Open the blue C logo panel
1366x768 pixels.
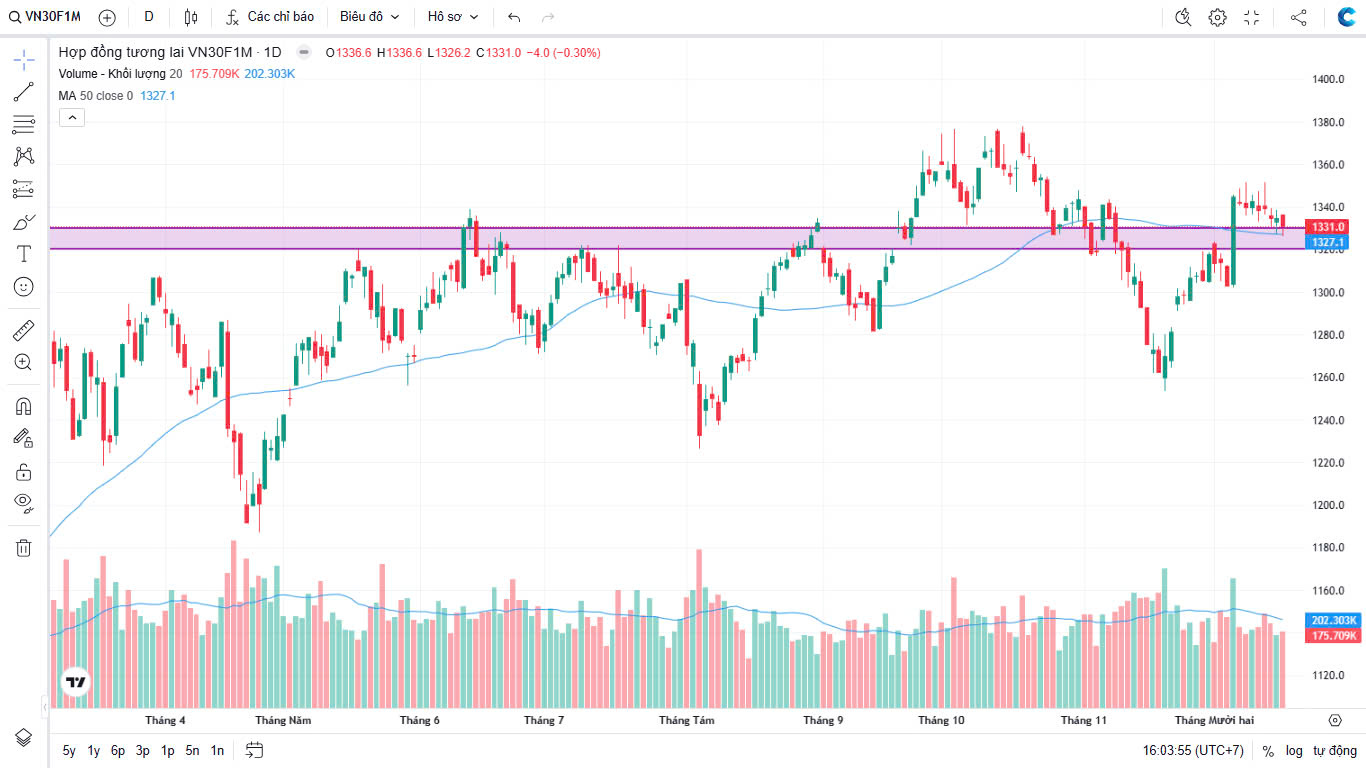click(1346, 17)
